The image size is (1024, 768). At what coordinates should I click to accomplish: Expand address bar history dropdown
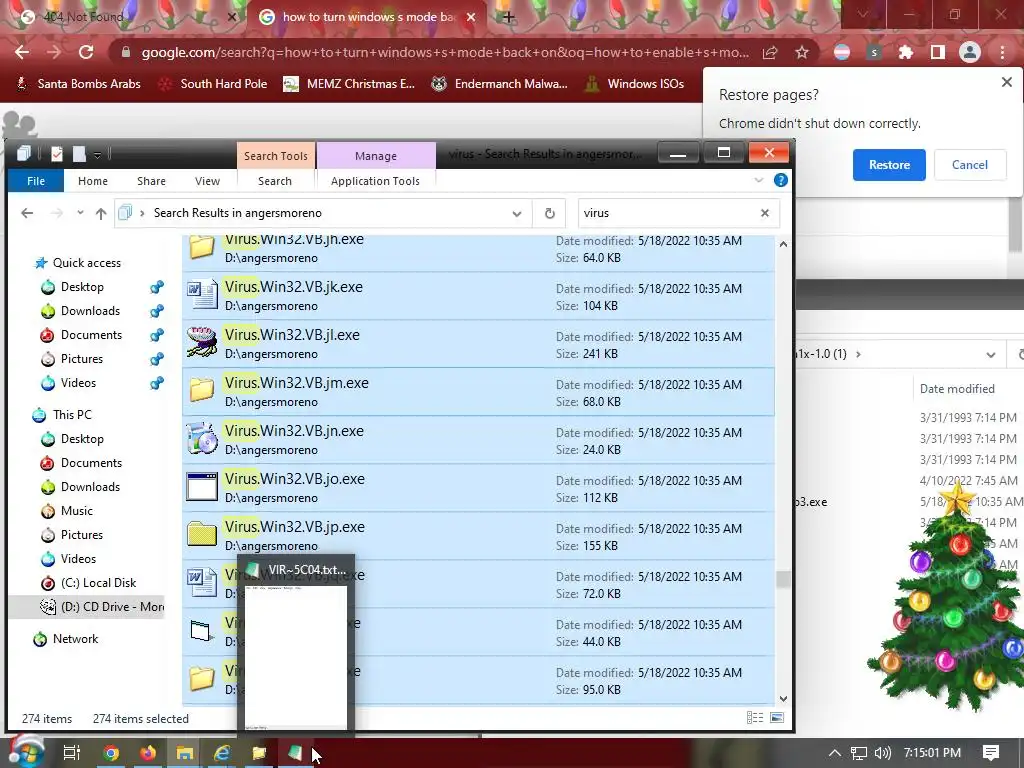[517, 214]
